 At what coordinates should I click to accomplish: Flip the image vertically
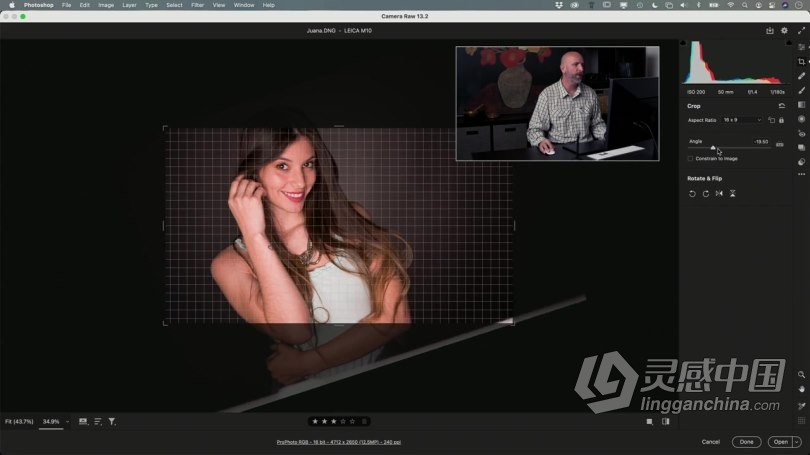(733, 193)
